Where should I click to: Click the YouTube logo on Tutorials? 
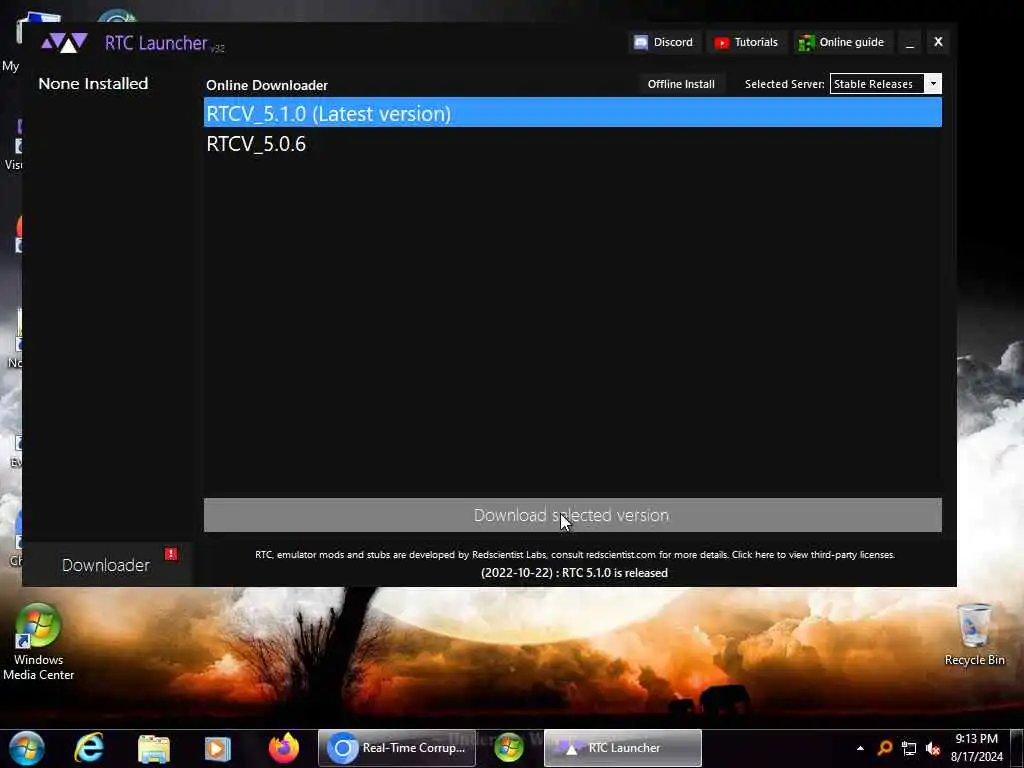click(722, 43)
